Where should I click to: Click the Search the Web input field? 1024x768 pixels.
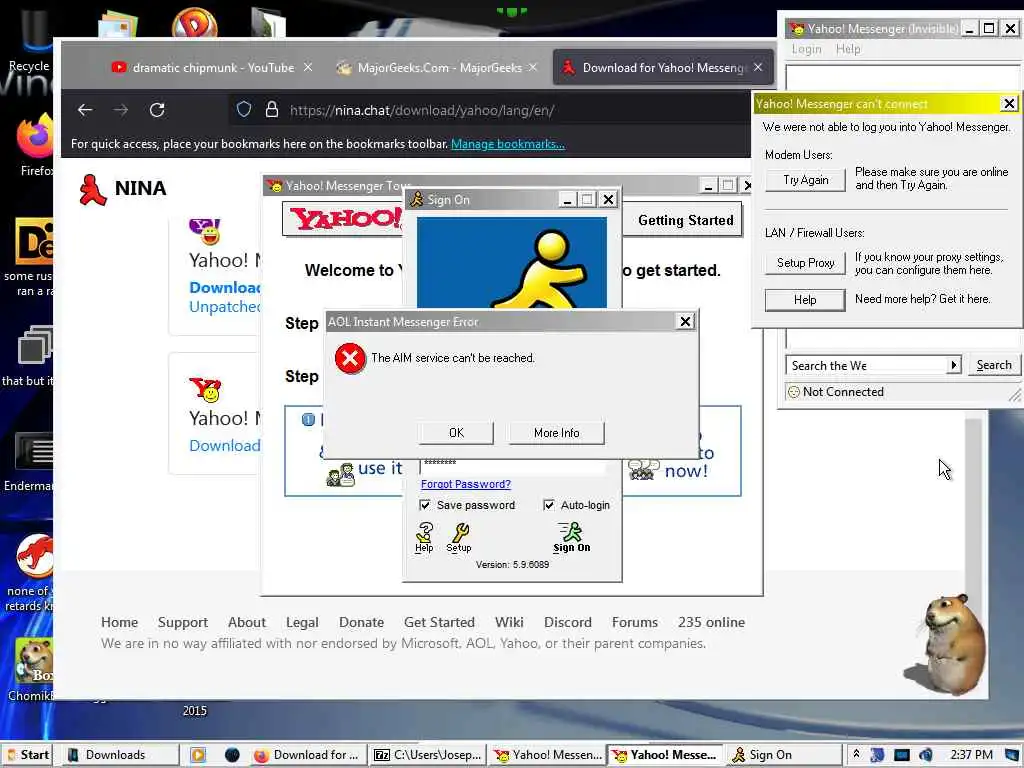(x=867, y=365)
